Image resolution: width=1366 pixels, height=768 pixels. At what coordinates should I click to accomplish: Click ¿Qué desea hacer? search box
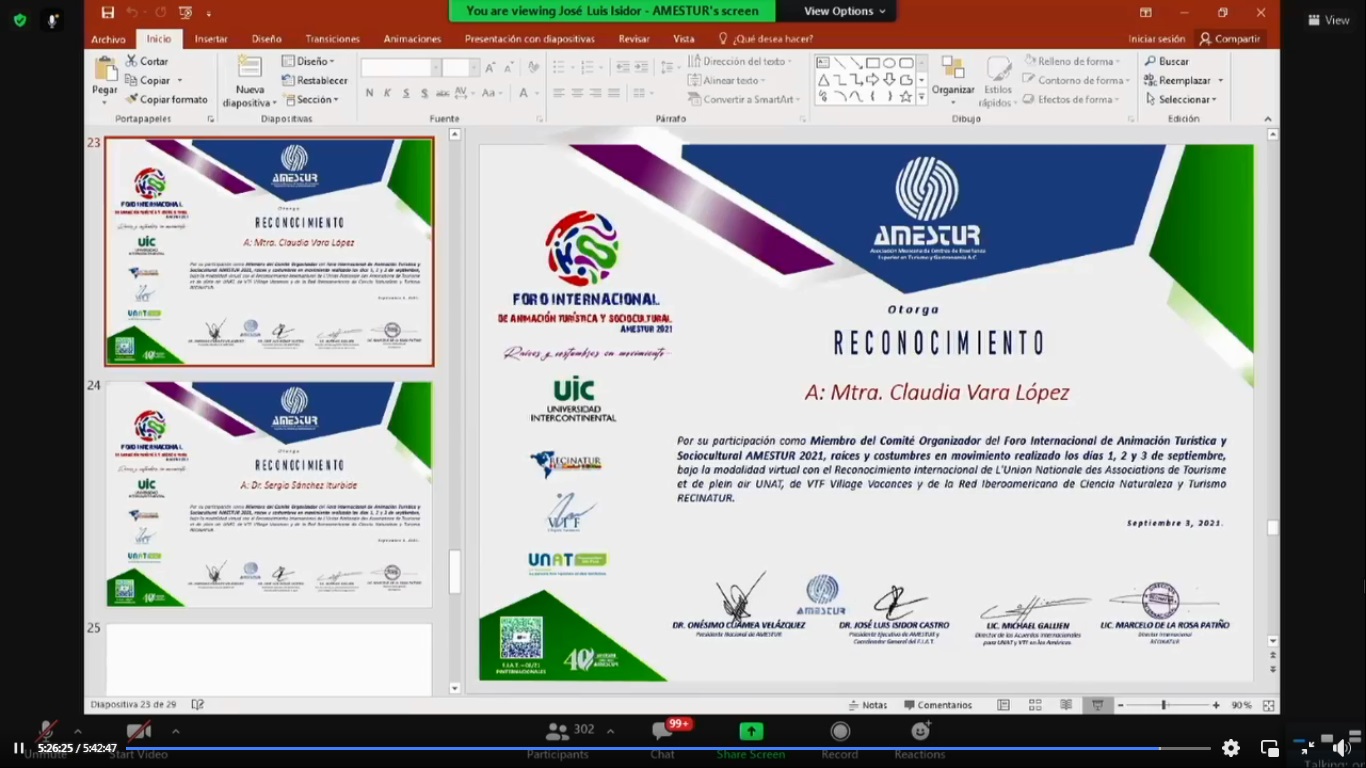pos(767,39)
